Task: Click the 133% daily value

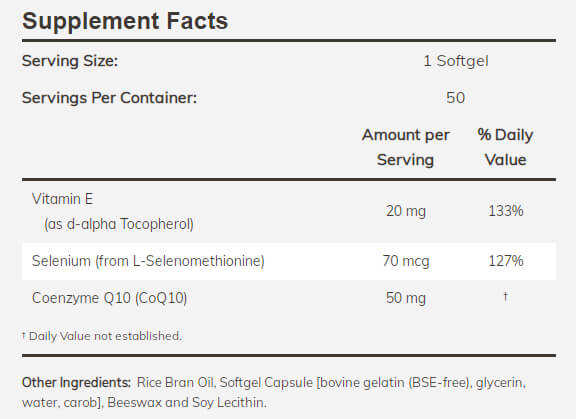Action: click(x=506, y=211)
